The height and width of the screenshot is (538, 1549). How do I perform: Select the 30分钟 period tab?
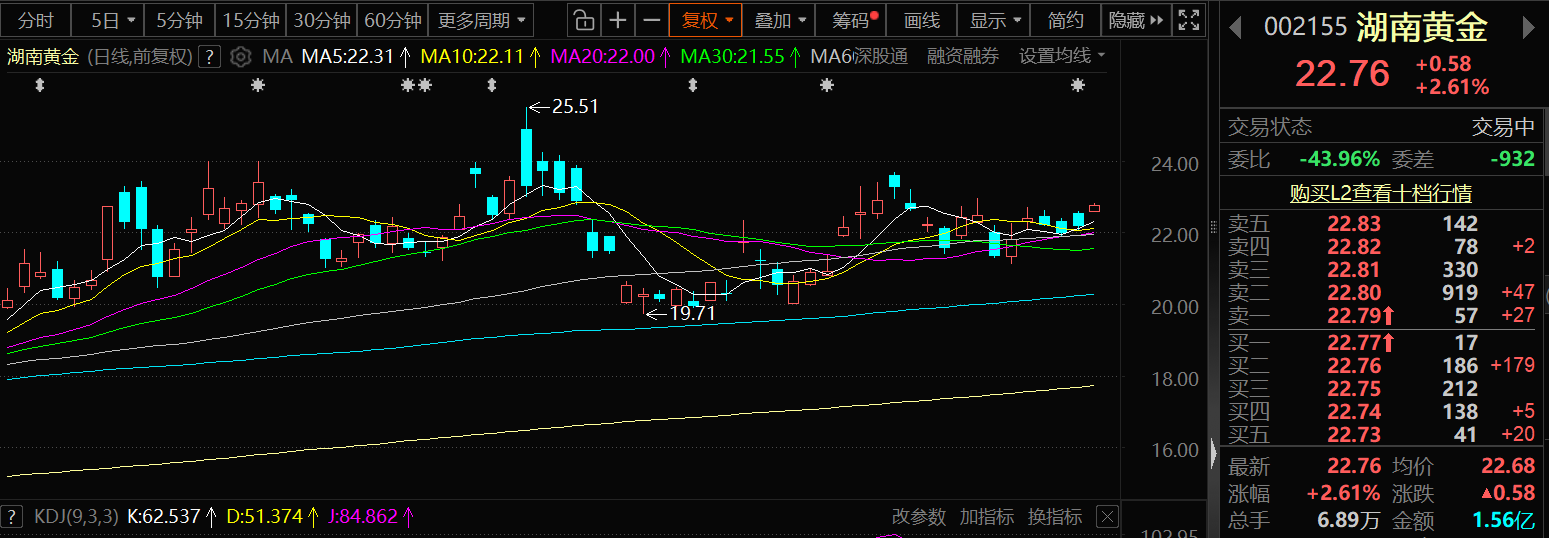coord(322,20)
